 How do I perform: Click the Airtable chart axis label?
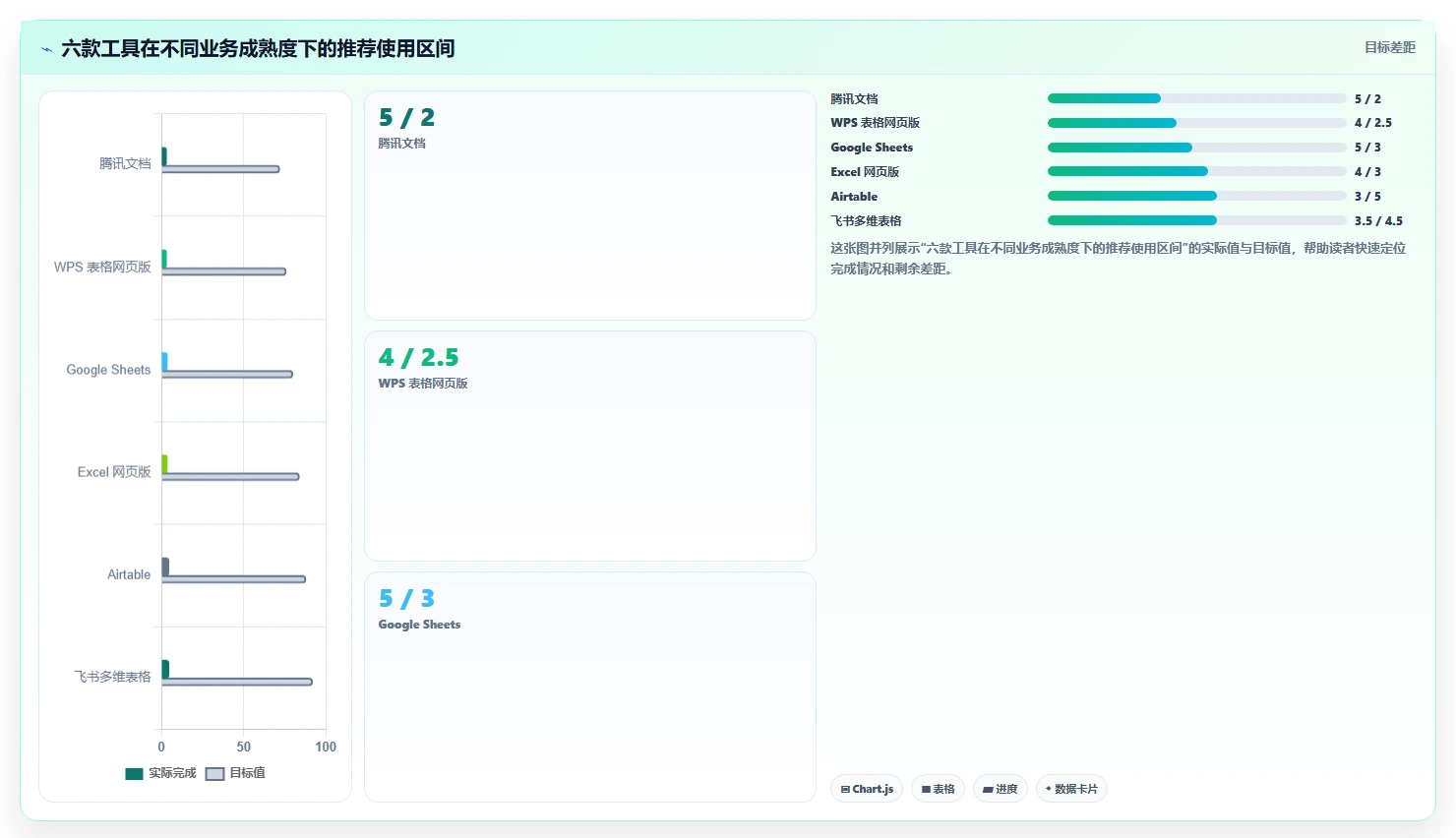coord(129,574)
